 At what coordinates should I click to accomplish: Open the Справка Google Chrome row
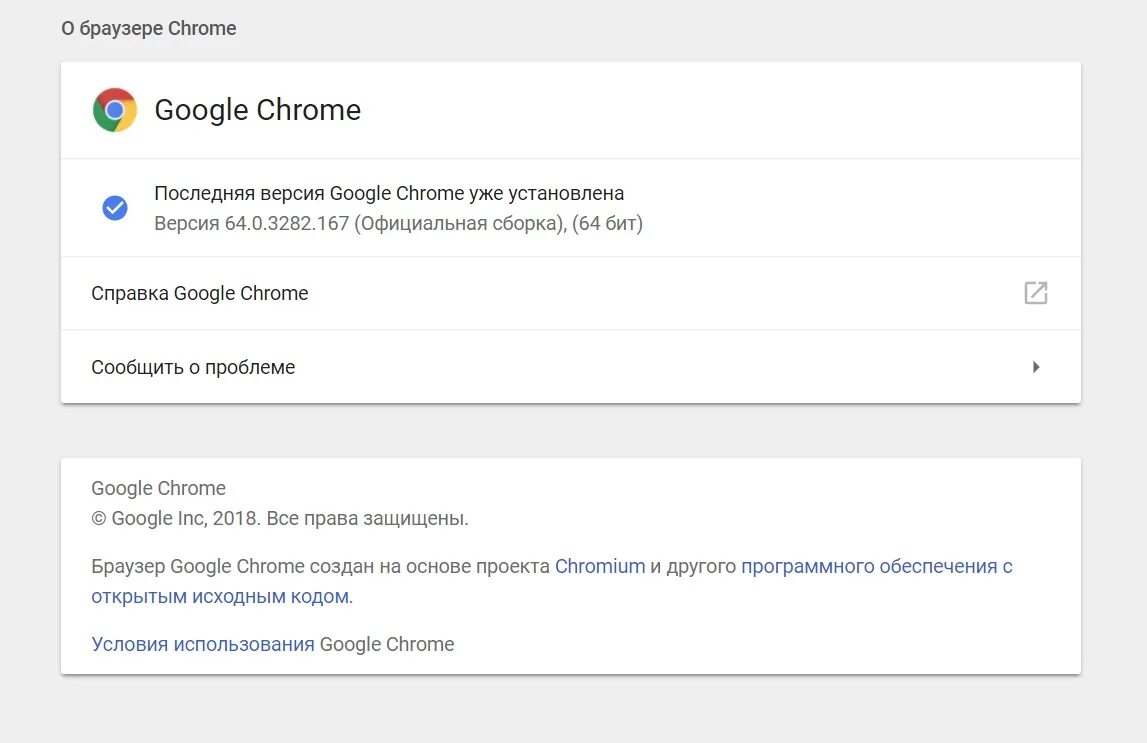pos(200,293)
